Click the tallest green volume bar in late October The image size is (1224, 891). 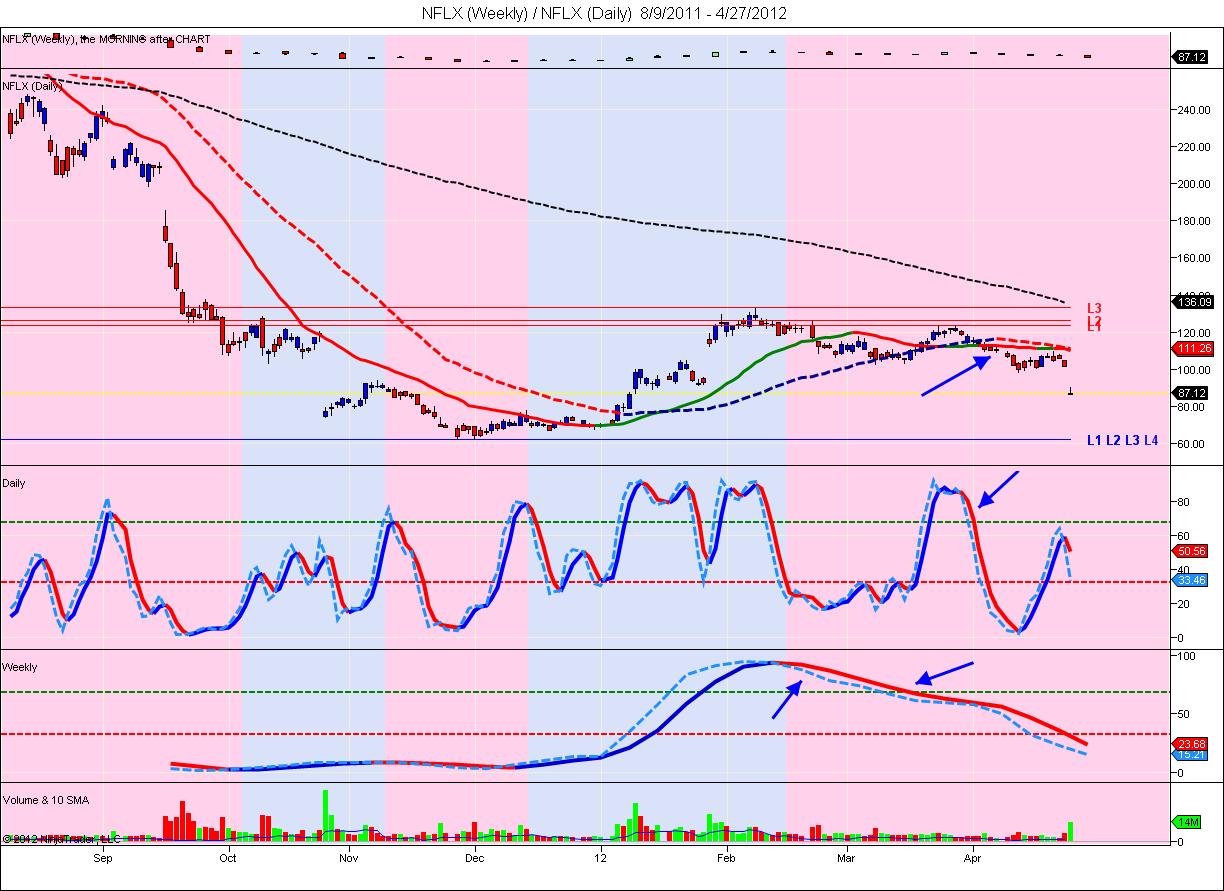325,815
